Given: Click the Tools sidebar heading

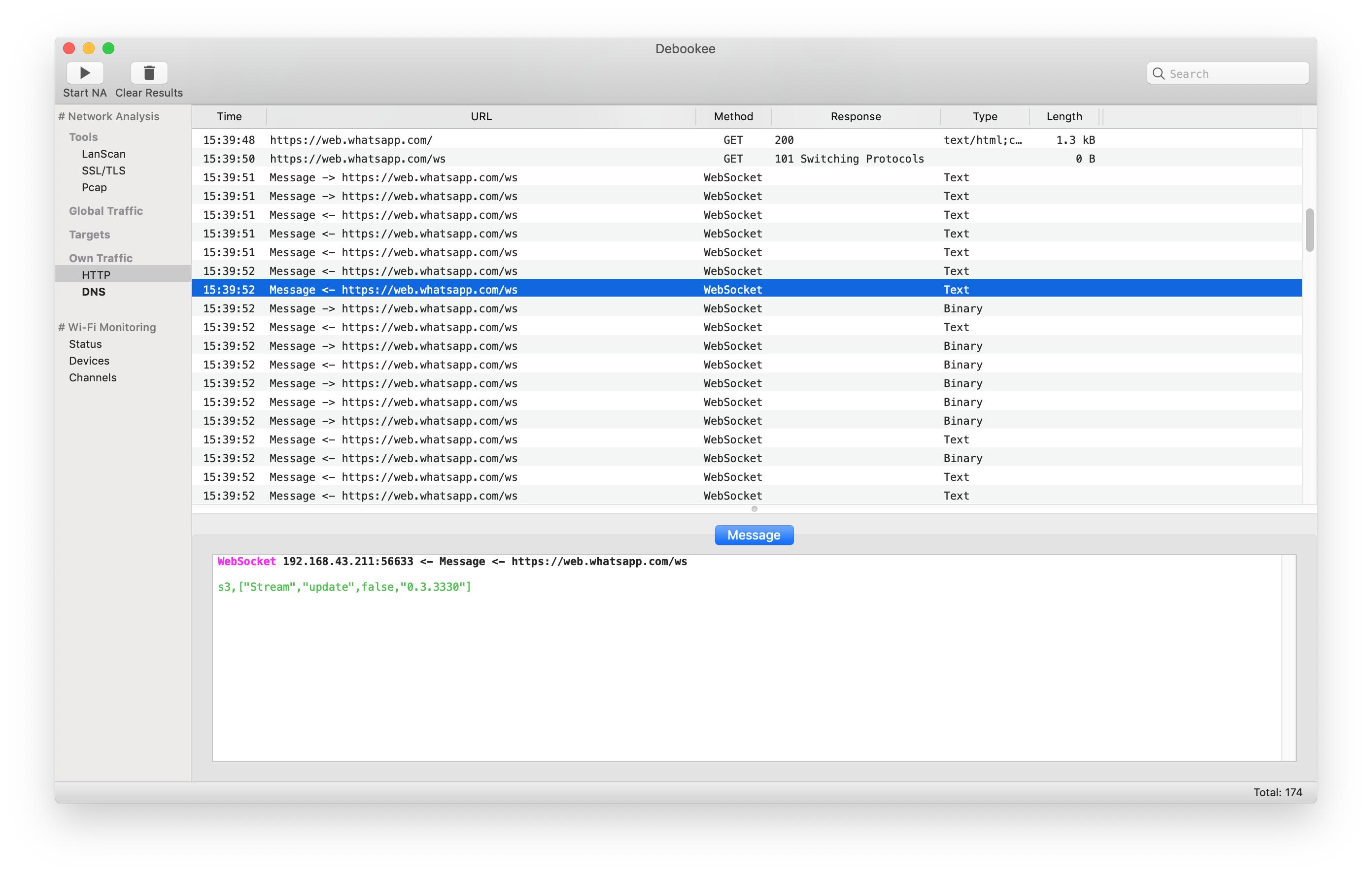Looking at the screenshot, I should (83, 136).
